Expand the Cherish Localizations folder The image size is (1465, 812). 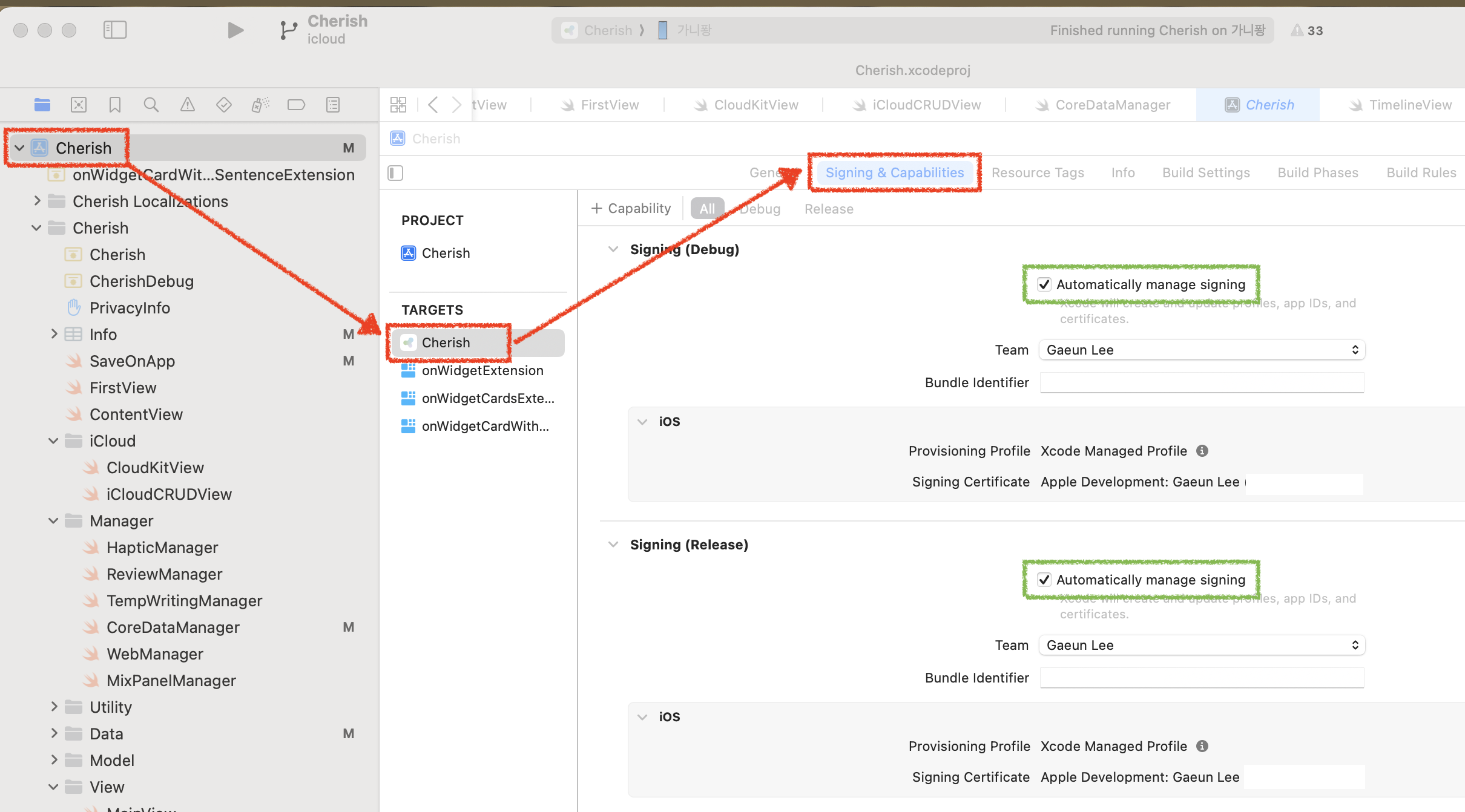(37, 201)
